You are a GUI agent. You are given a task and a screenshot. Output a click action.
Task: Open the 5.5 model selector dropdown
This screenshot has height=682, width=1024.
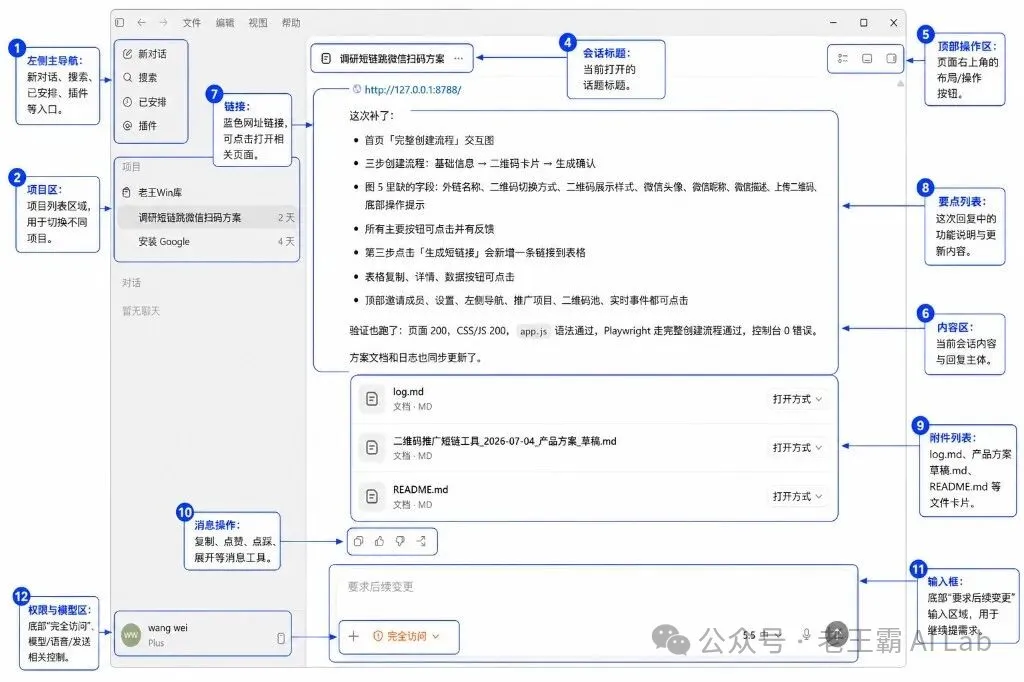click(761, 635)
